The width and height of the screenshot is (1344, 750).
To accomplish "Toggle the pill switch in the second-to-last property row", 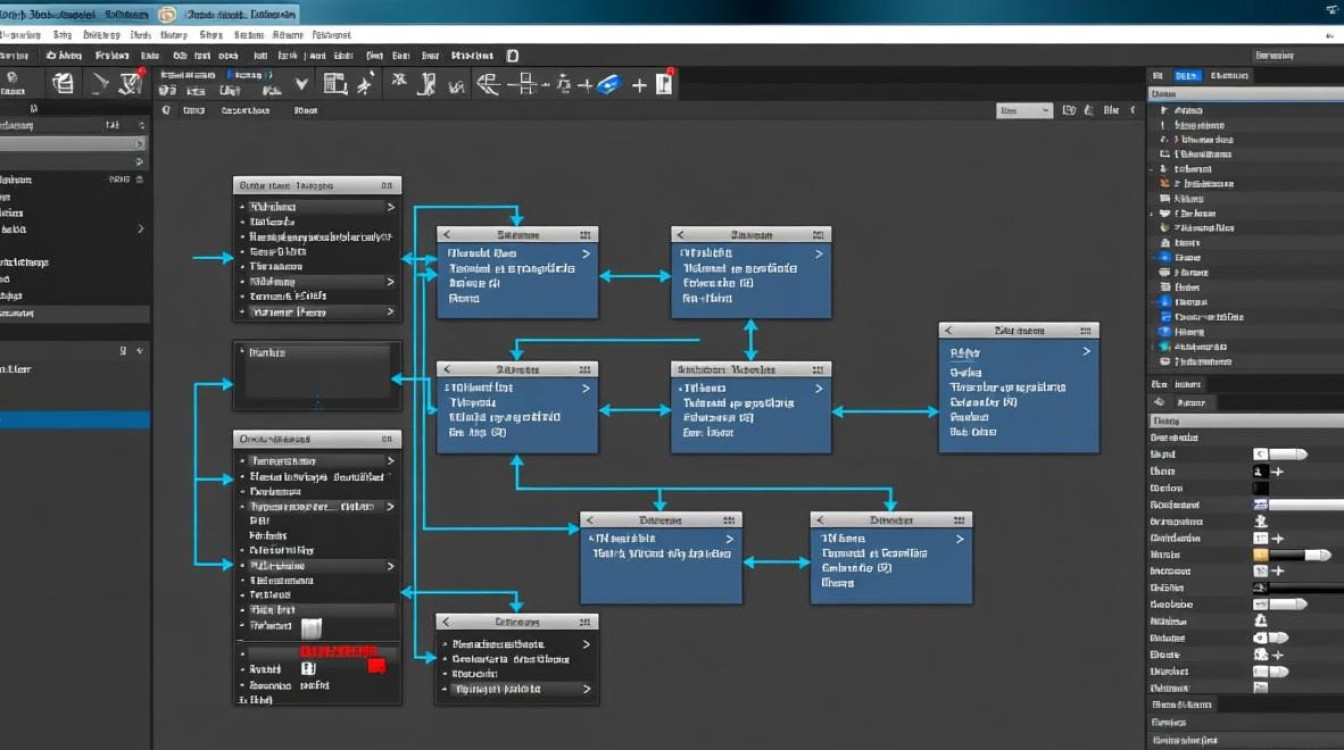I will click(1270, 671).
